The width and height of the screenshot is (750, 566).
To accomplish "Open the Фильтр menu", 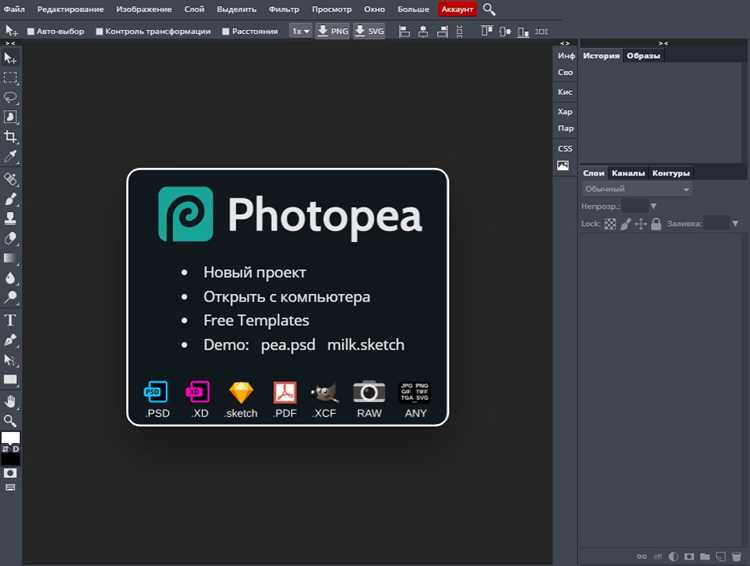I will pyautogui.click(x=284, y=9).
